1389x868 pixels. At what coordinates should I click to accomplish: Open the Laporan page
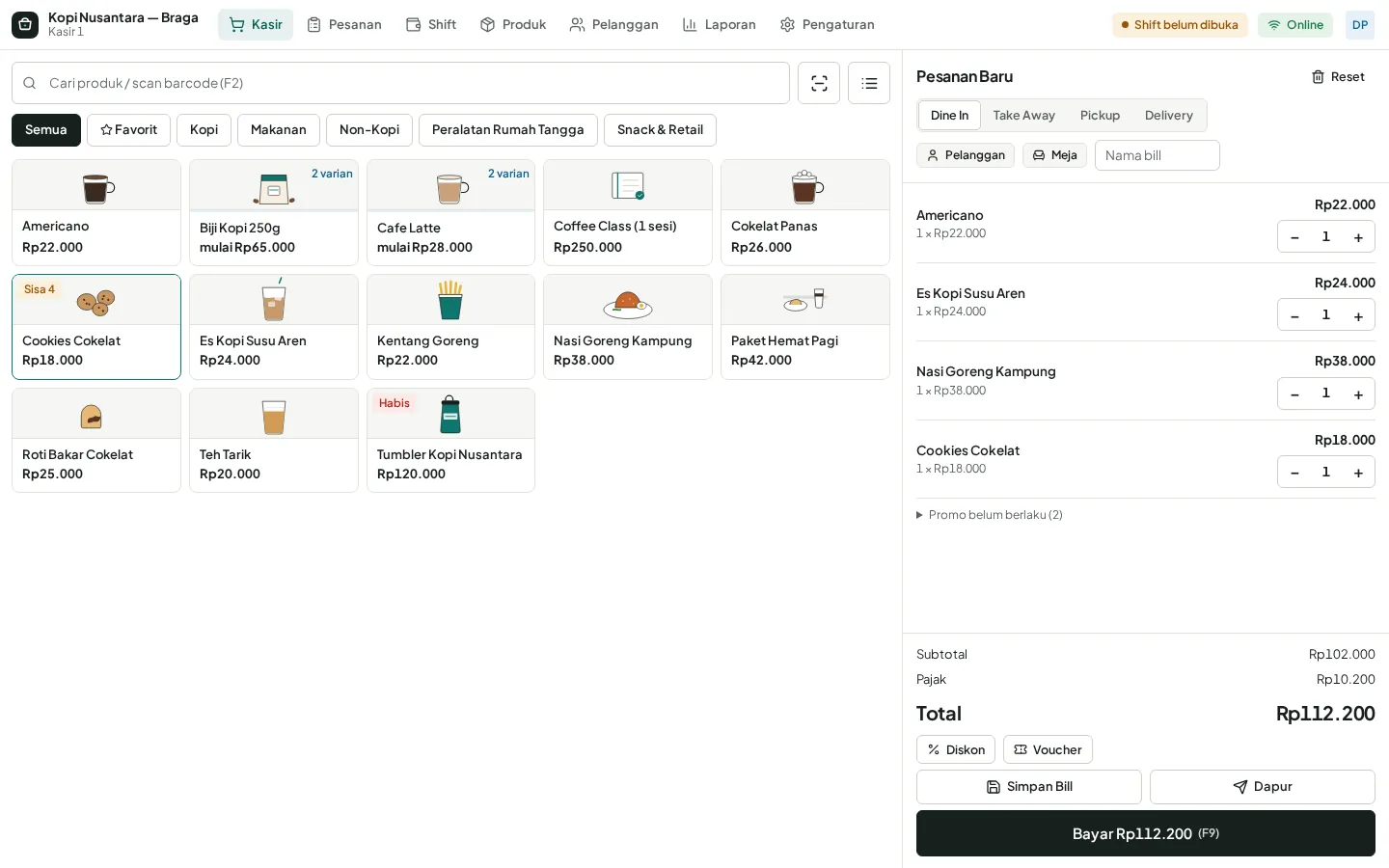(x=719, y=25)
